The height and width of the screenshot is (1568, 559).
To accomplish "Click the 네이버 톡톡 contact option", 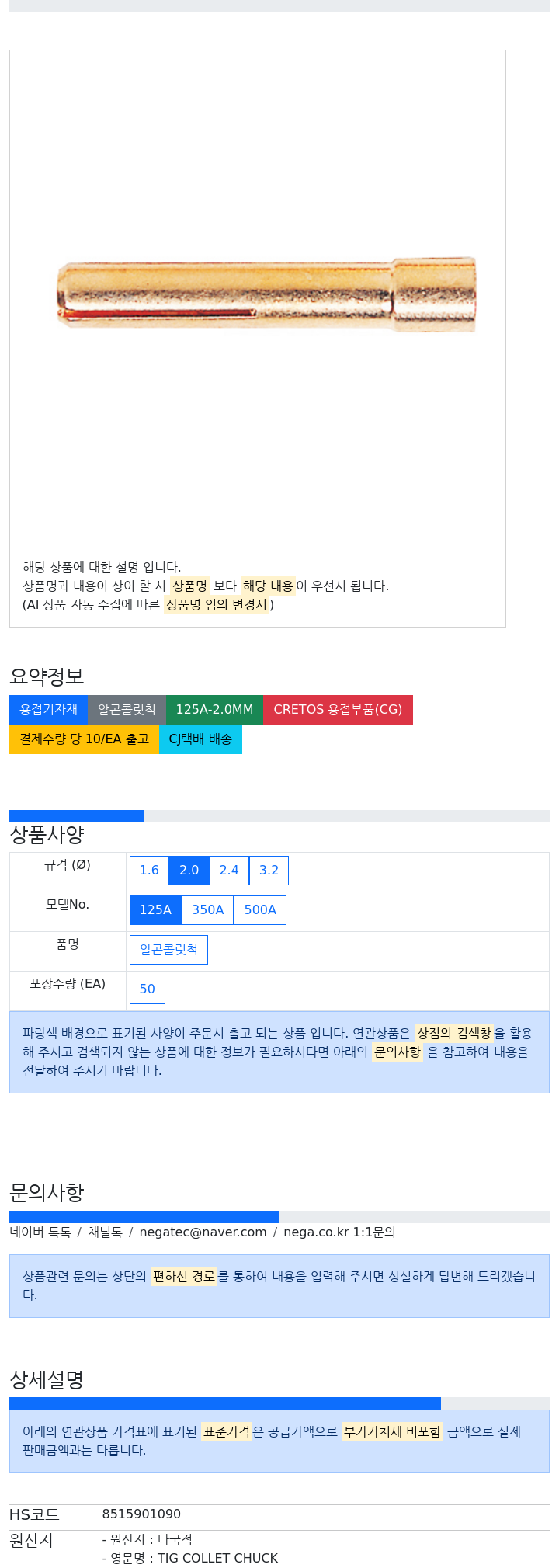I will pyautogui.click(x=40, y=1232).
